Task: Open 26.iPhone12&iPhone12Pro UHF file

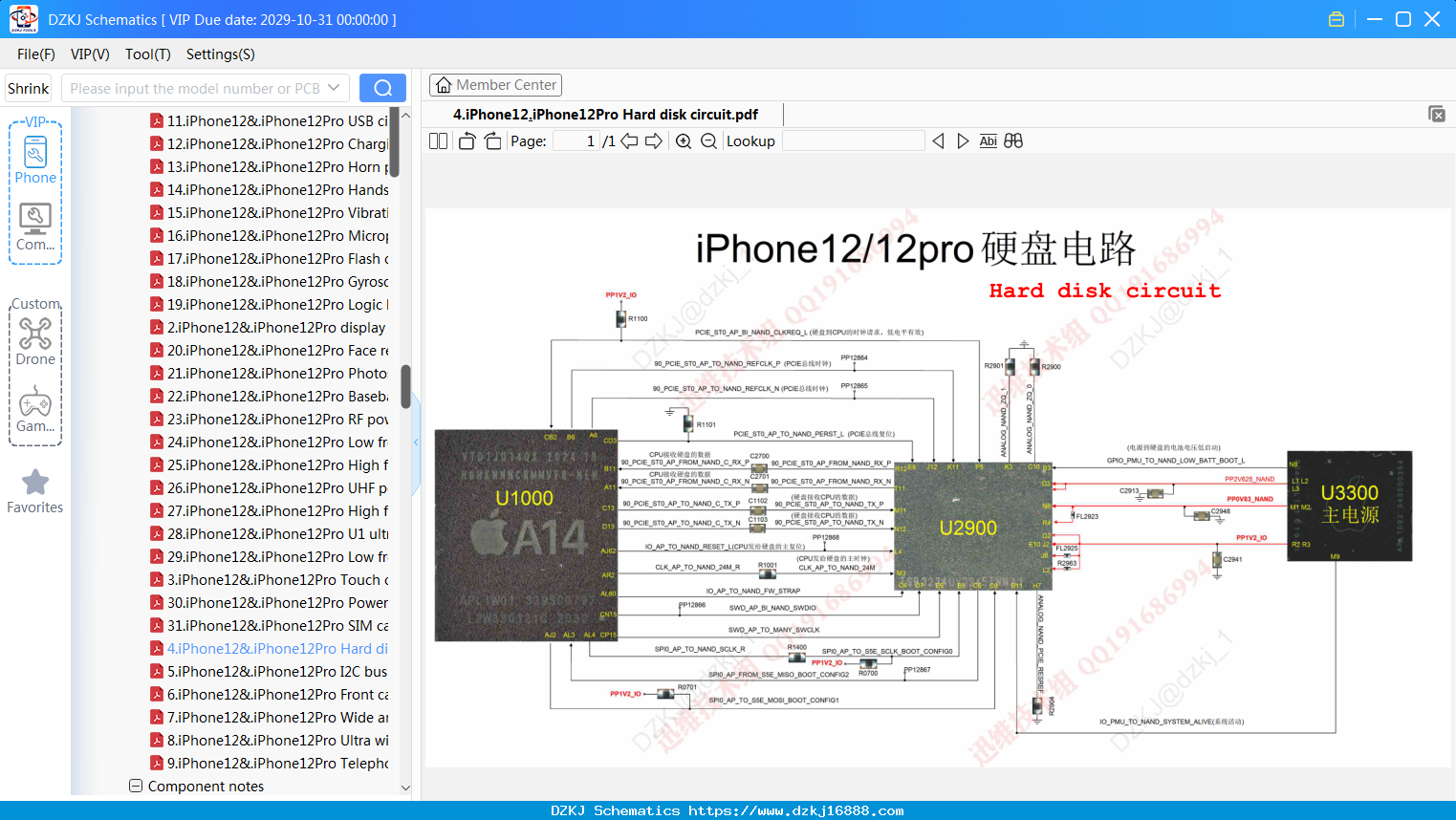Action: 269,487
